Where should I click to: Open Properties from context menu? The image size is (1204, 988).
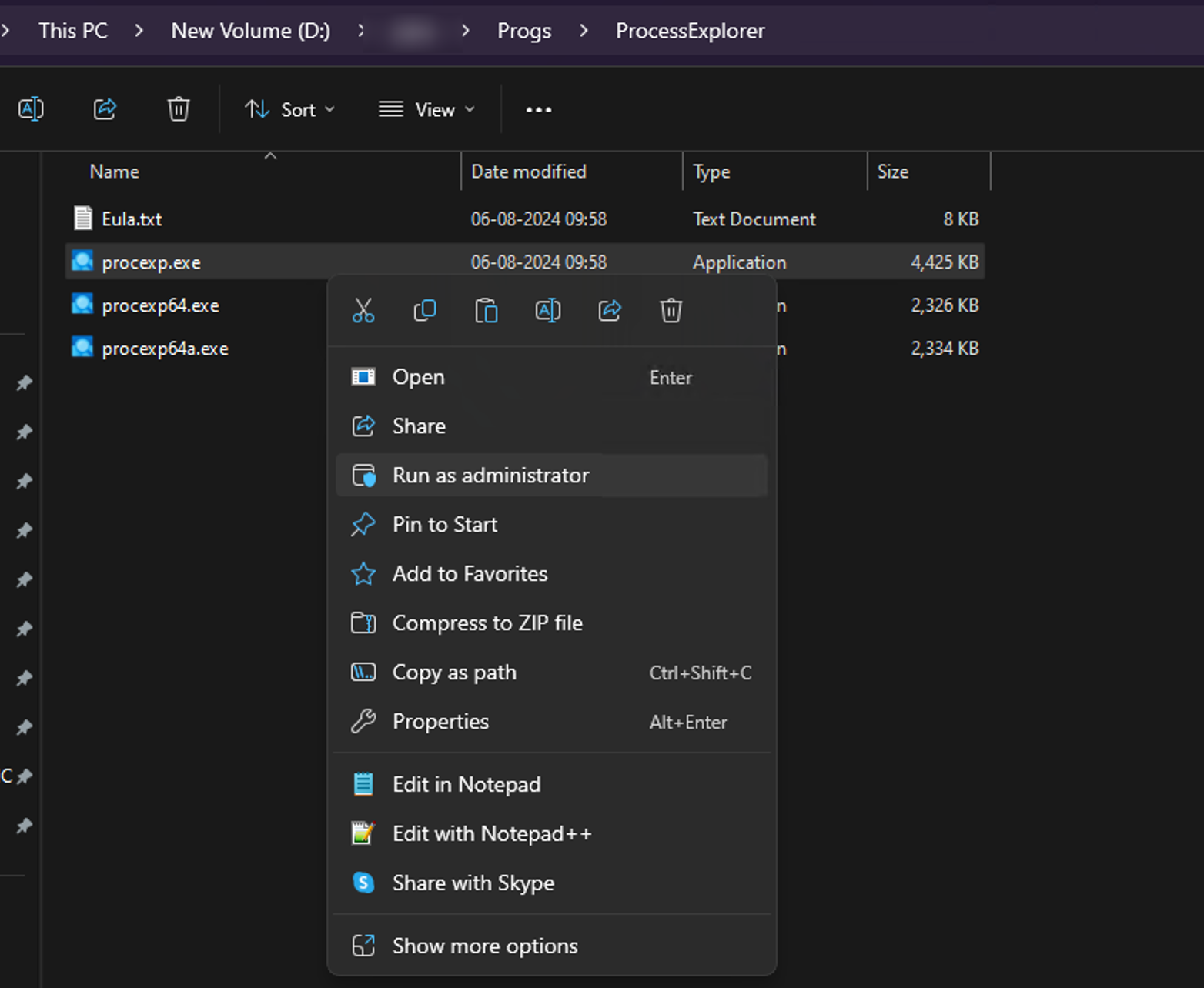(x=440, y=722)
